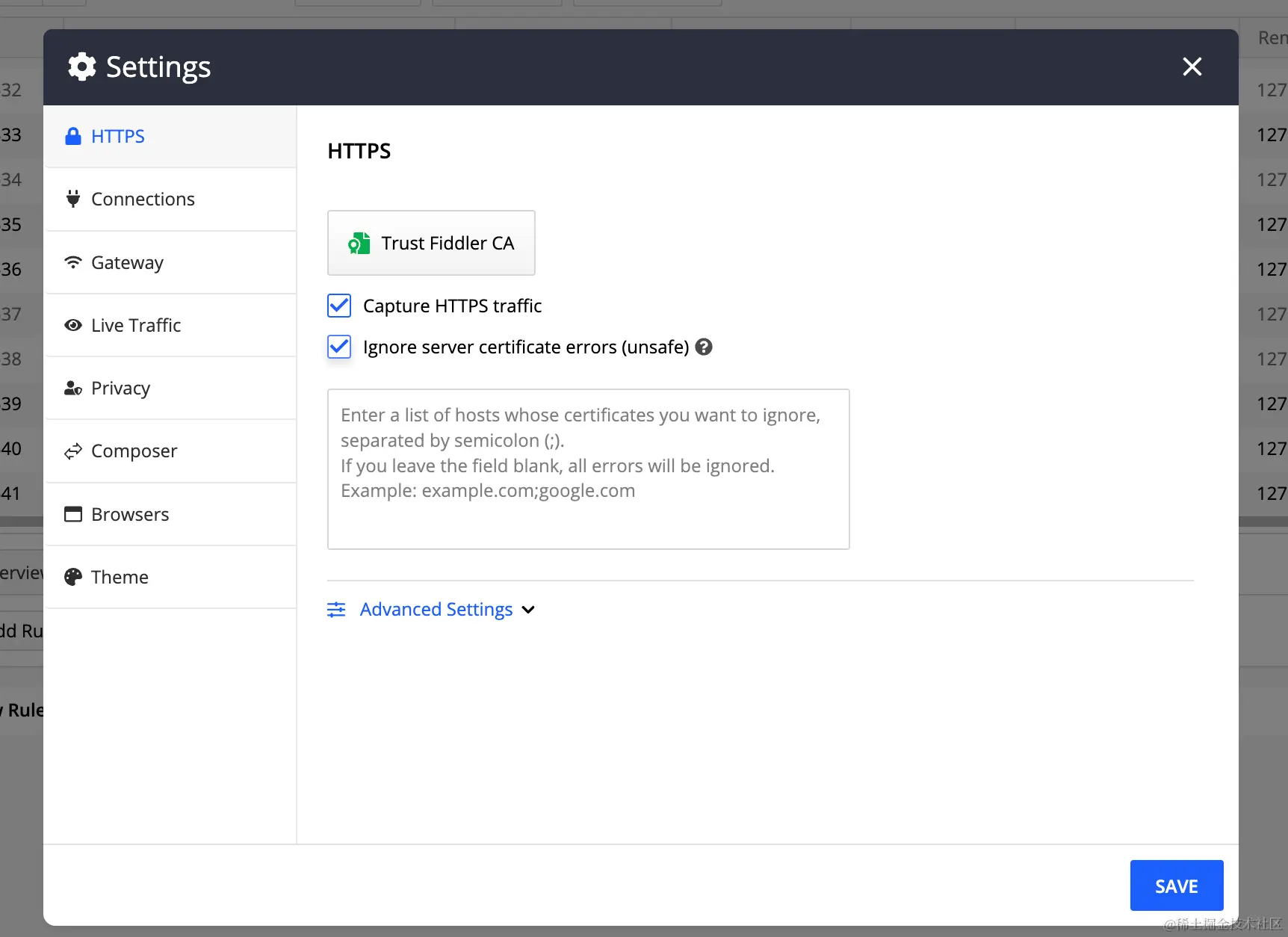The height and width of the screenshot is (937, 1288).
Task: Expand the Advanced Settings section
Action: [436, 610]
